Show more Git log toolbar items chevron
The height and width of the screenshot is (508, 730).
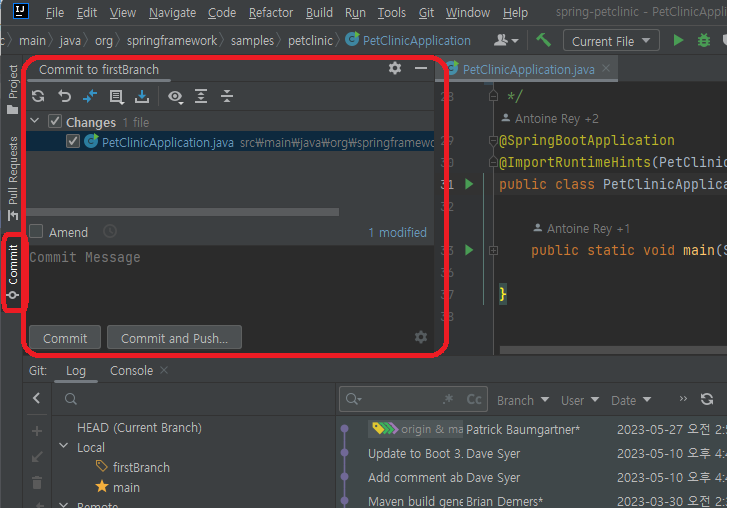683,399
